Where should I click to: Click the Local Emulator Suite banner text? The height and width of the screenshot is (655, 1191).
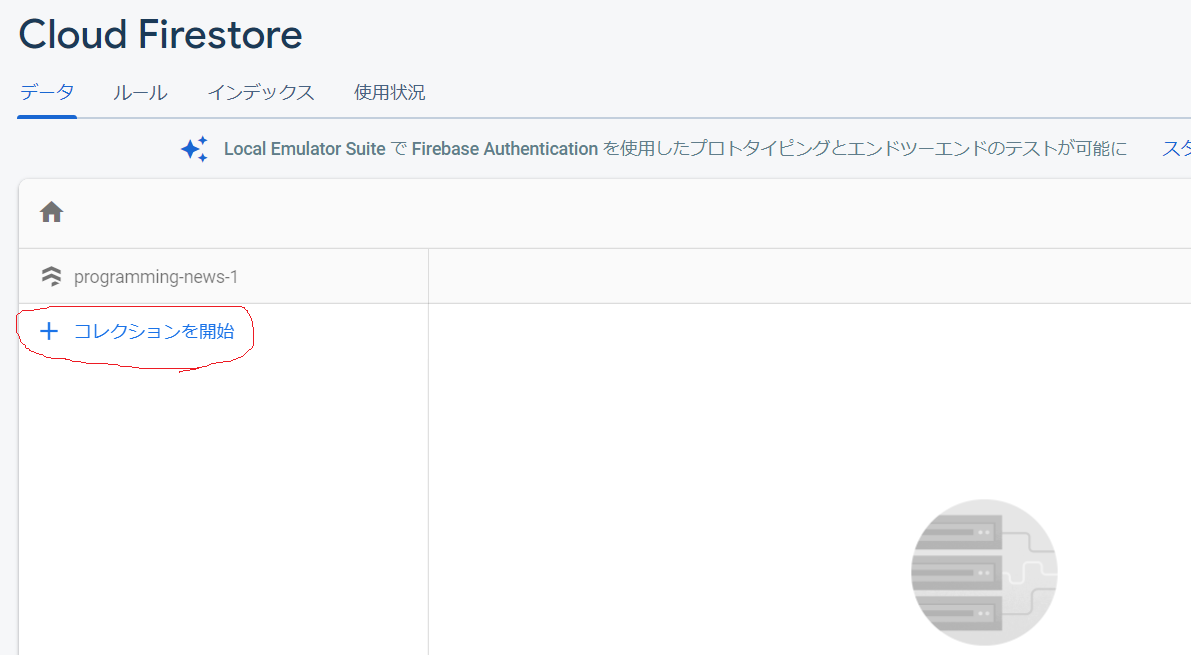coord(675,149)
